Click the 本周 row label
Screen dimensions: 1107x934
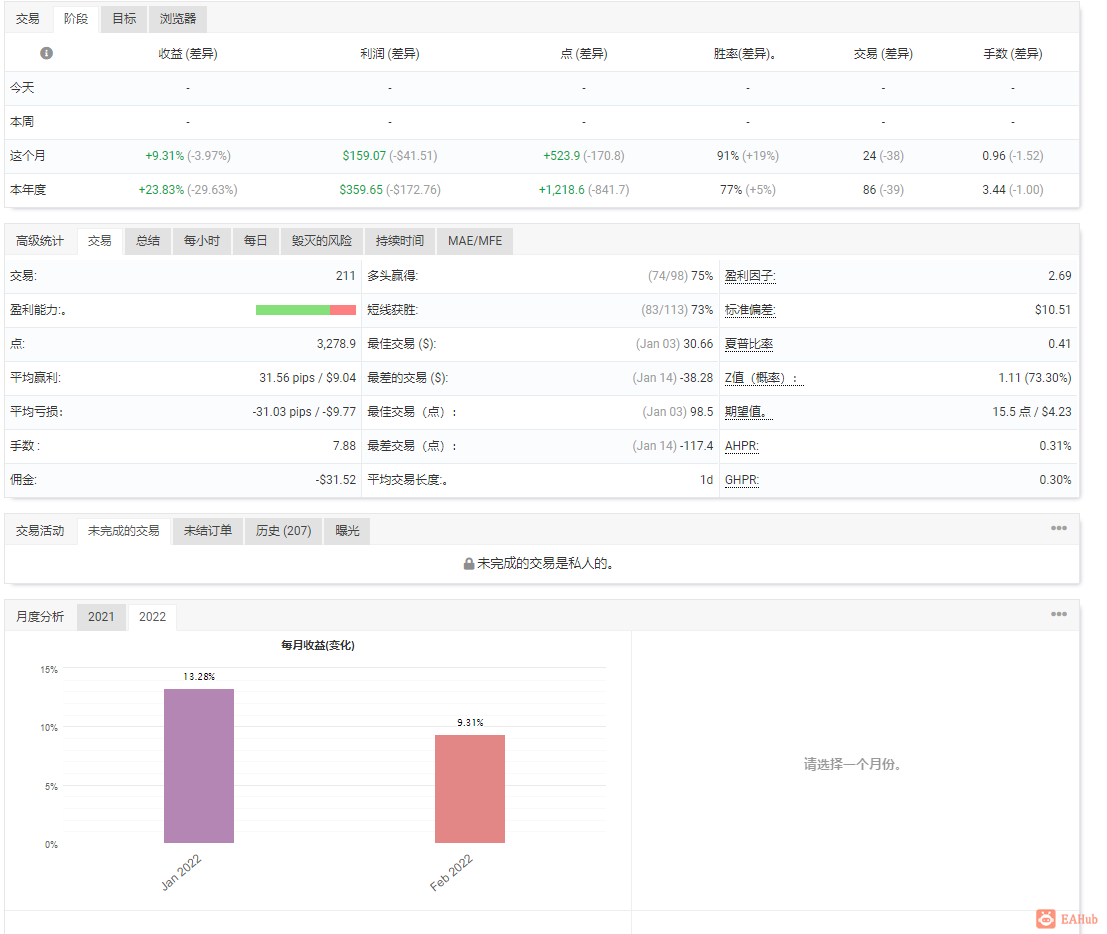pyautogui.click(x=22, y=121)
